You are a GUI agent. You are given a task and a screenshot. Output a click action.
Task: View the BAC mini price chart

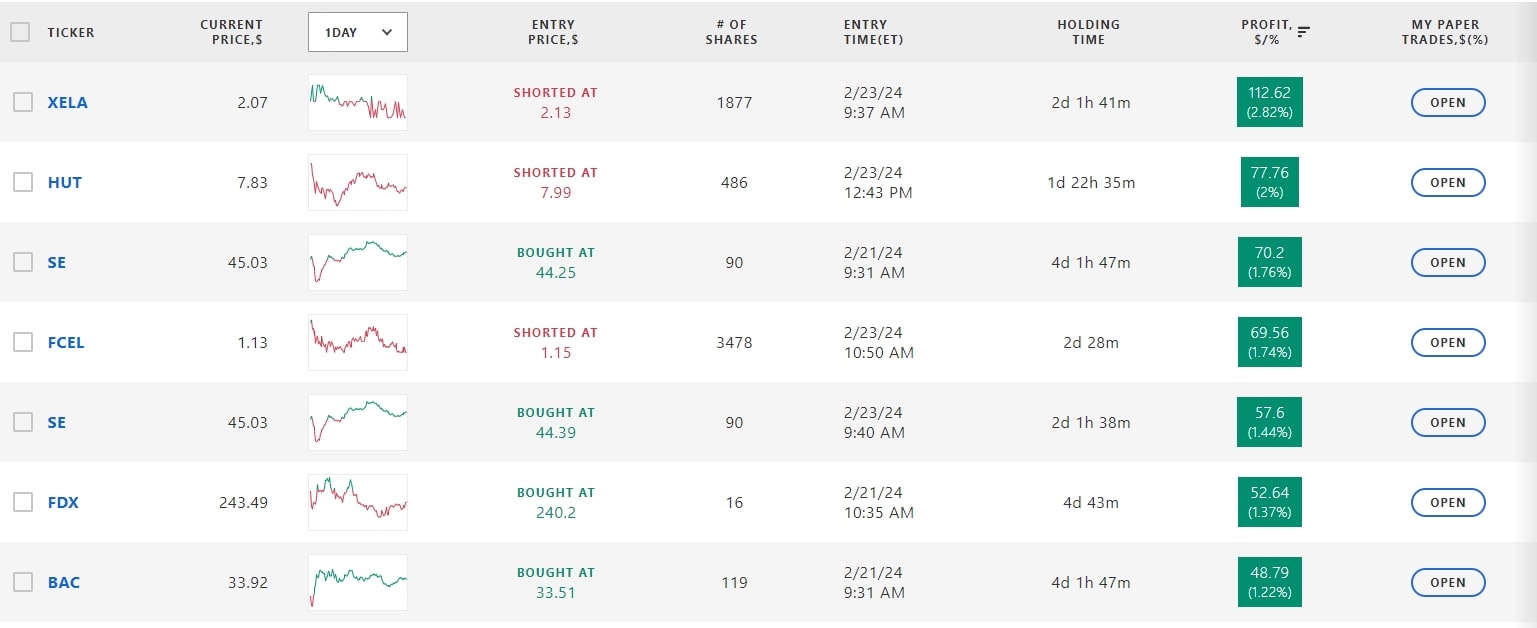358,582
